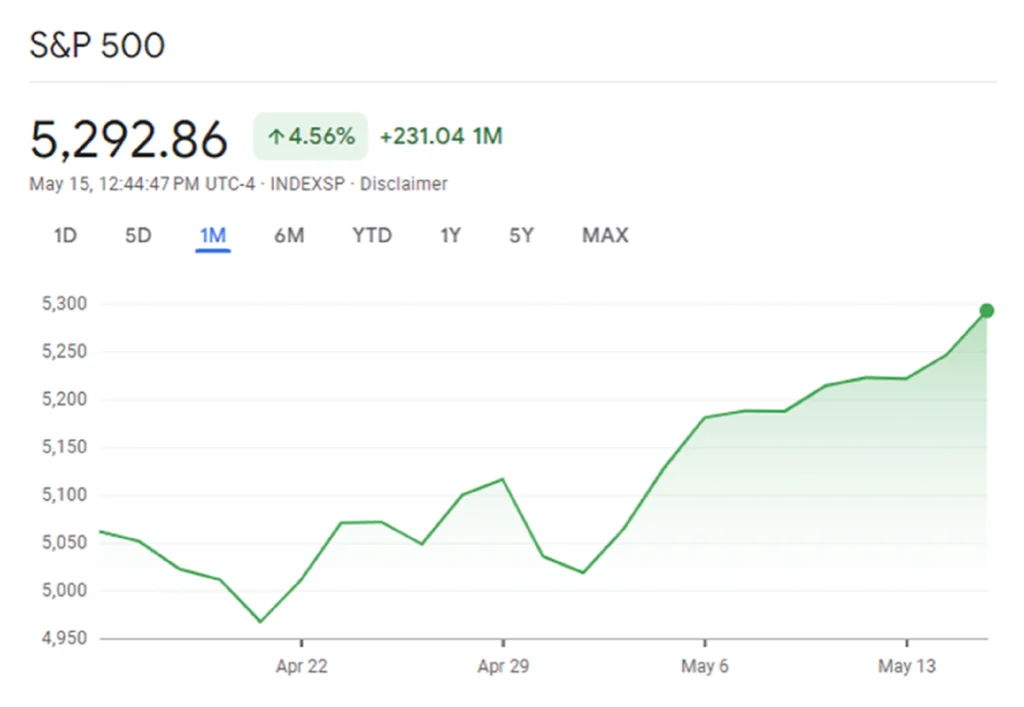Select the 5D time range tab
1024x707 pixels.
tap(138, 236)
